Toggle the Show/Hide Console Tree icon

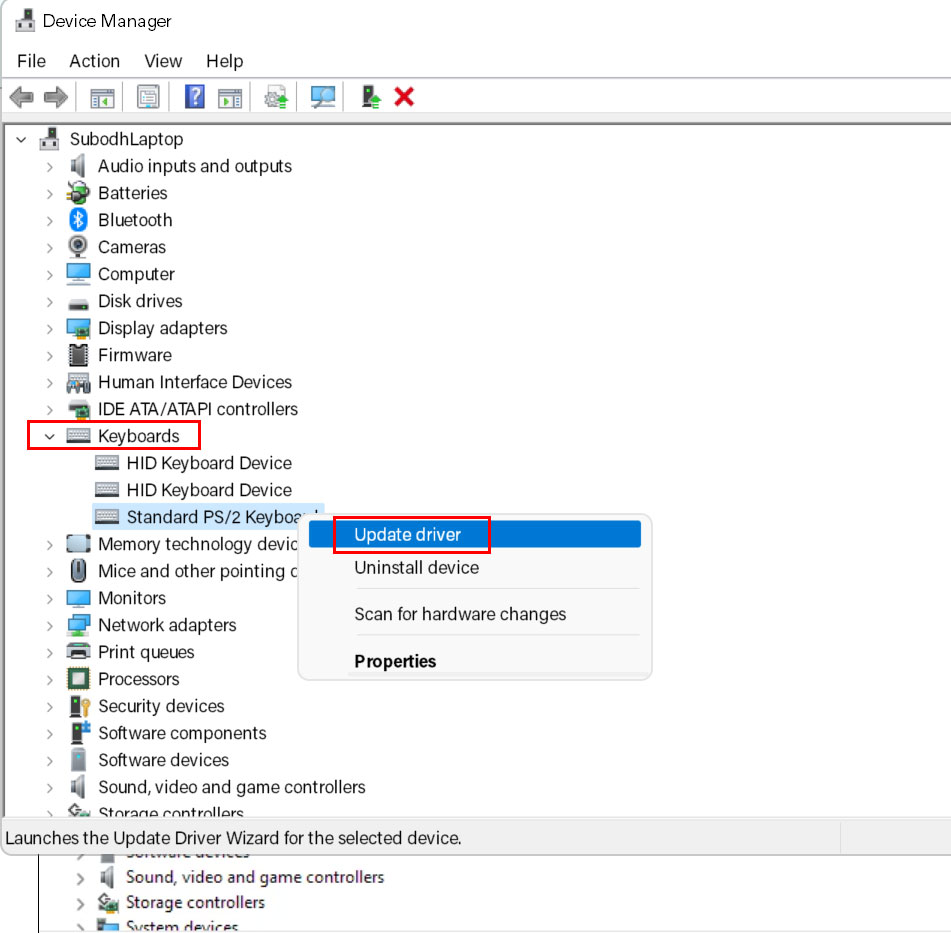(x=101, y=96)
